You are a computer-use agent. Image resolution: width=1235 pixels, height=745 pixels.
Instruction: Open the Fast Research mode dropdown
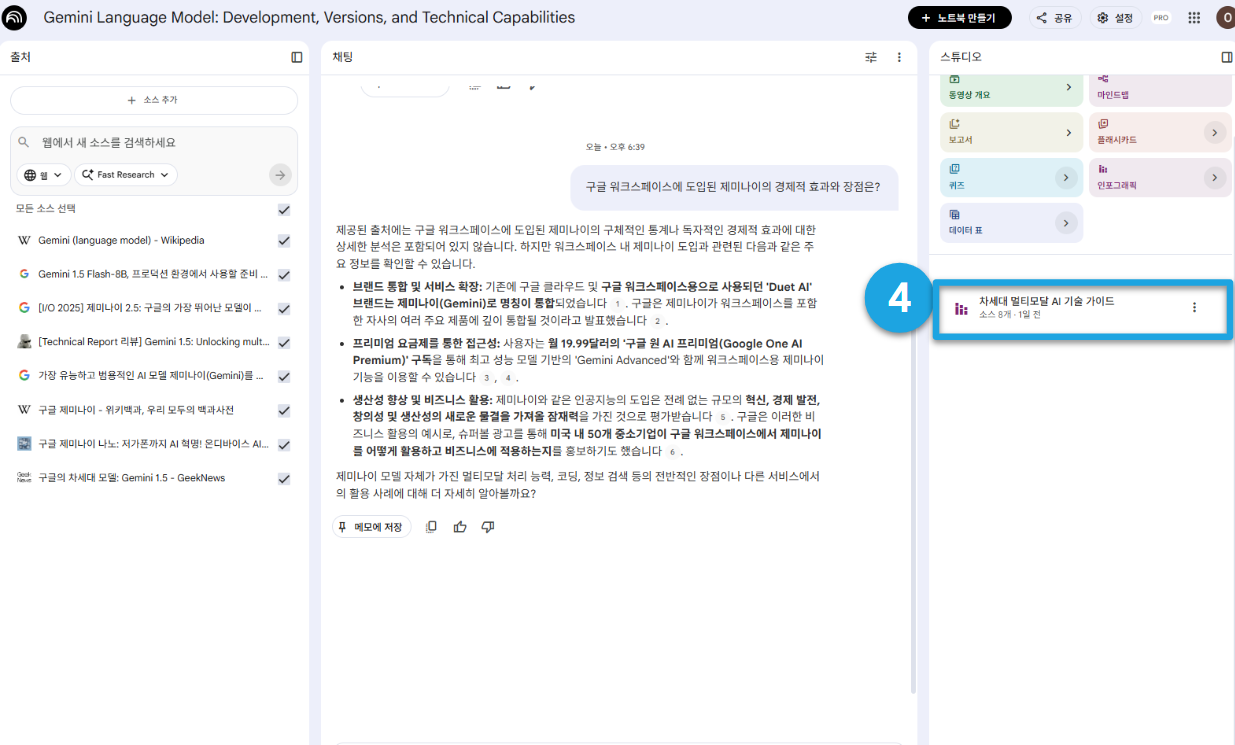(126, 175)
